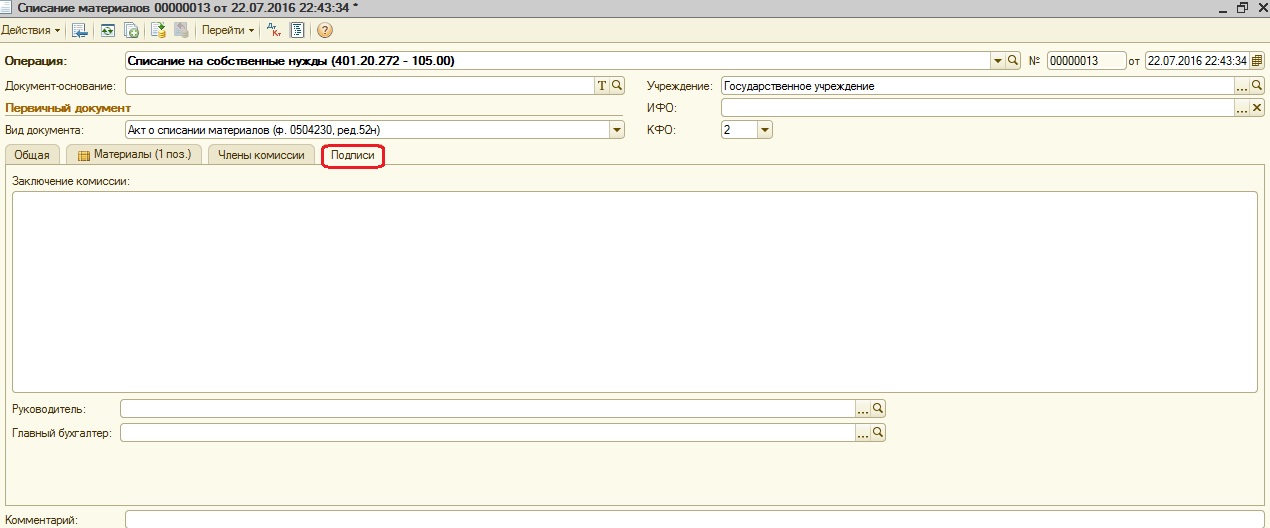The width and height of the screenshot is (1270, 528).
Task: Expand the Вид документа dropdown
Action: pyautogui.click(x=617, y=130)
